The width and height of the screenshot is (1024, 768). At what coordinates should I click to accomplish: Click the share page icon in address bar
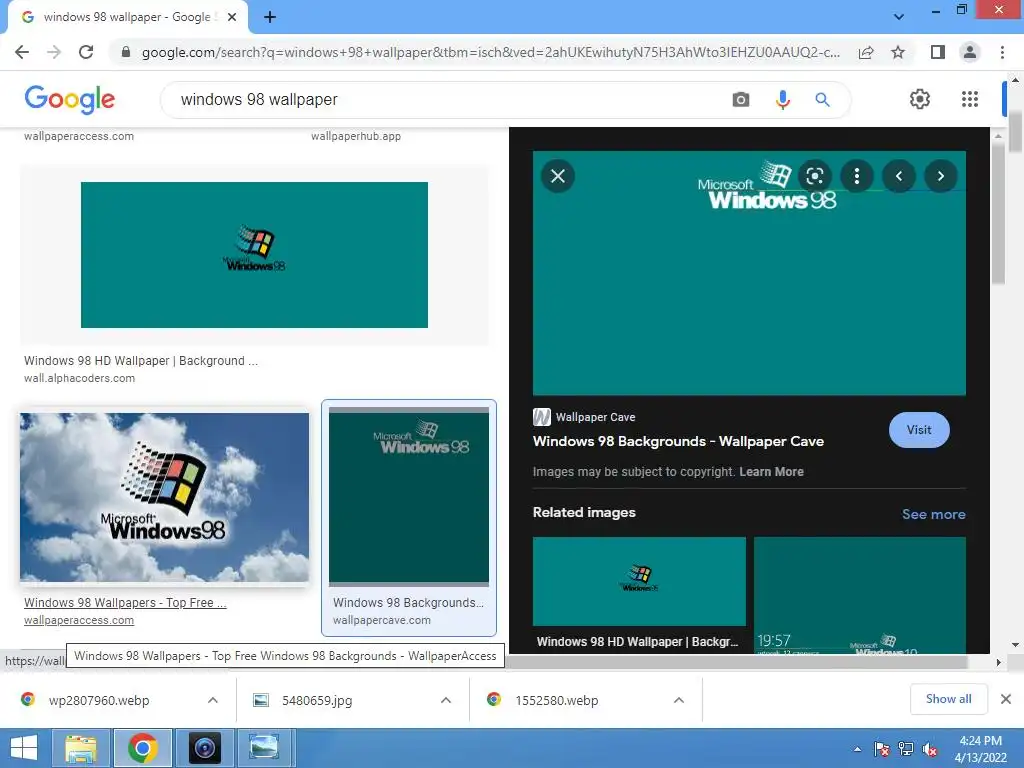click(x=866, y=52)
